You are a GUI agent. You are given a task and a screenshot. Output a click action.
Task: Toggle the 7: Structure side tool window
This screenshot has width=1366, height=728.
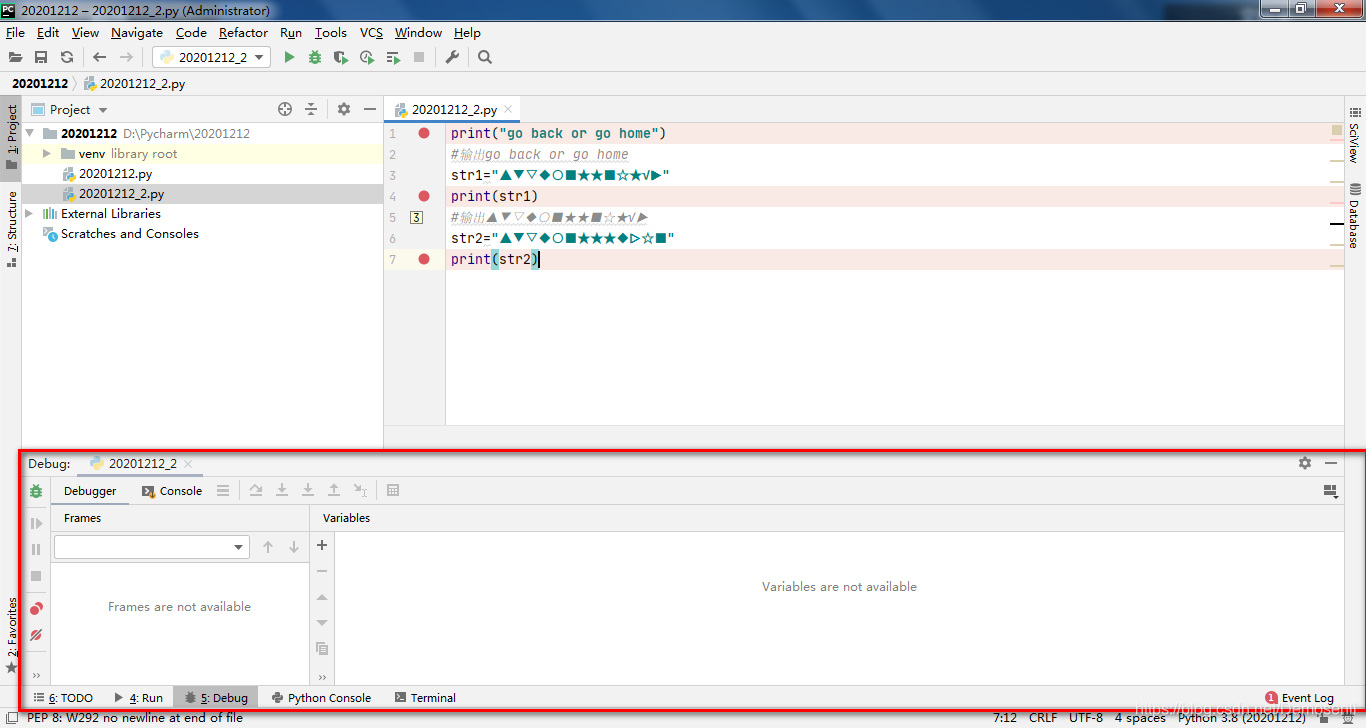11,227
